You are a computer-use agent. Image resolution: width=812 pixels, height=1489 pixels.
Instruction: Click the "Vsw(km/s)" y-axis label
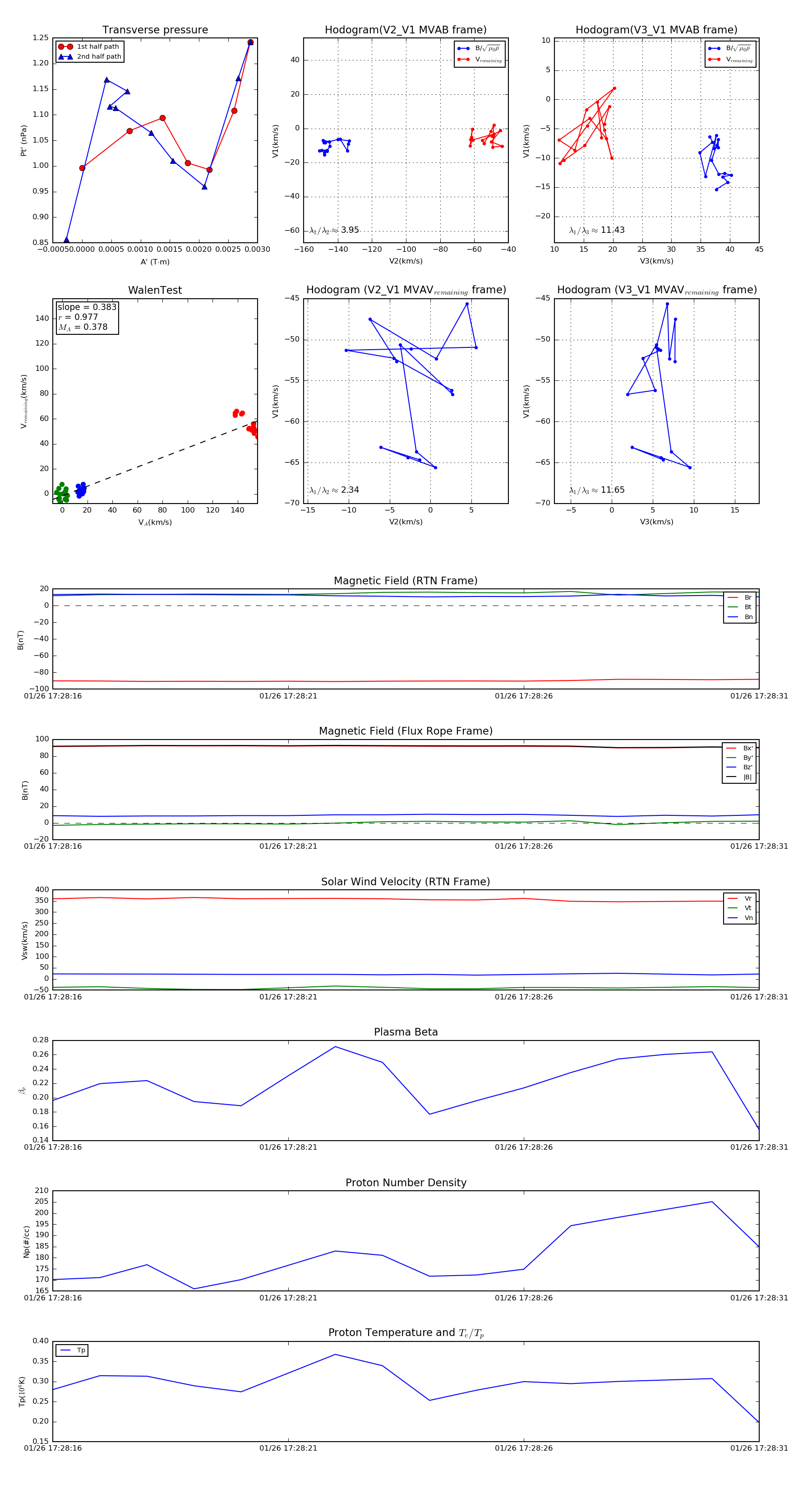tap(24, 941)
